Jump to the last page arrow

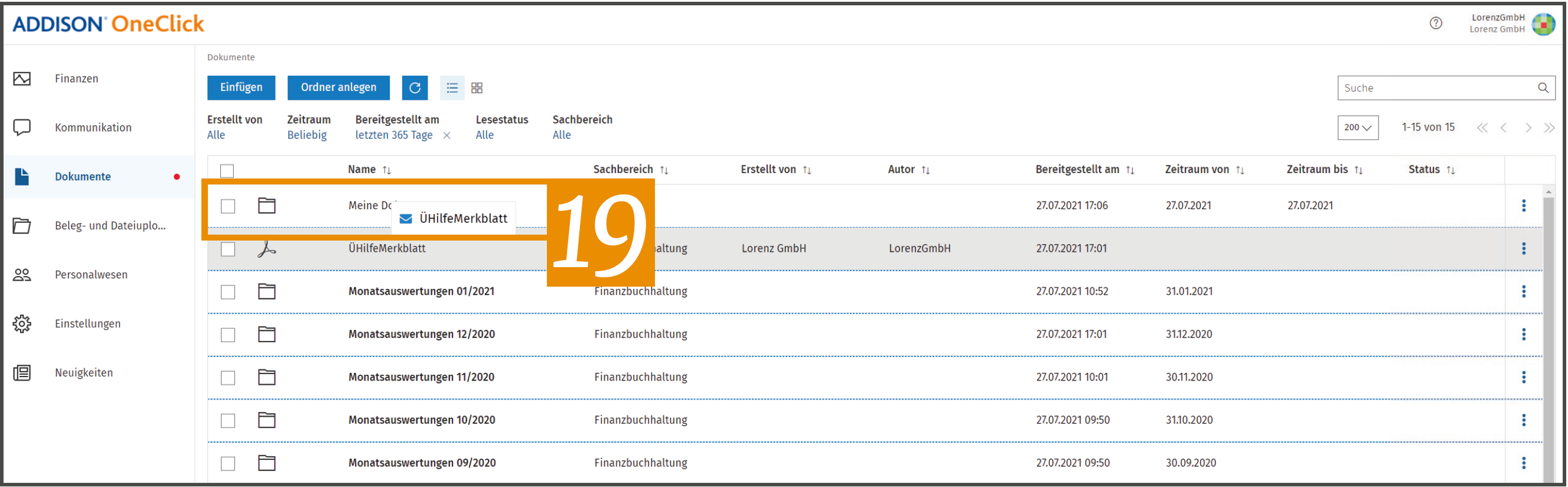pos(1549,128)
